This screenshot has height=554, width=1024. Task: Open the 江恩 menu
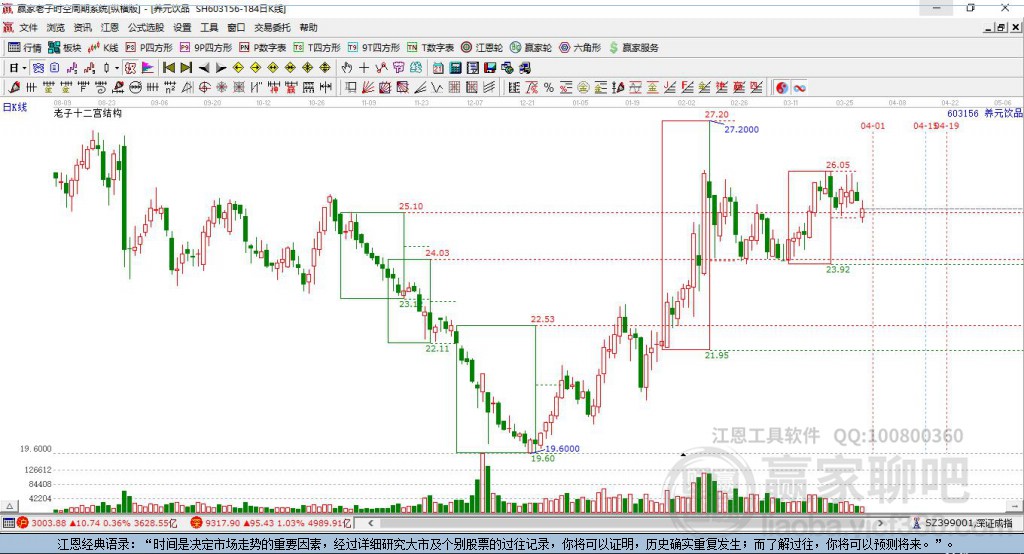click(110, 27)
